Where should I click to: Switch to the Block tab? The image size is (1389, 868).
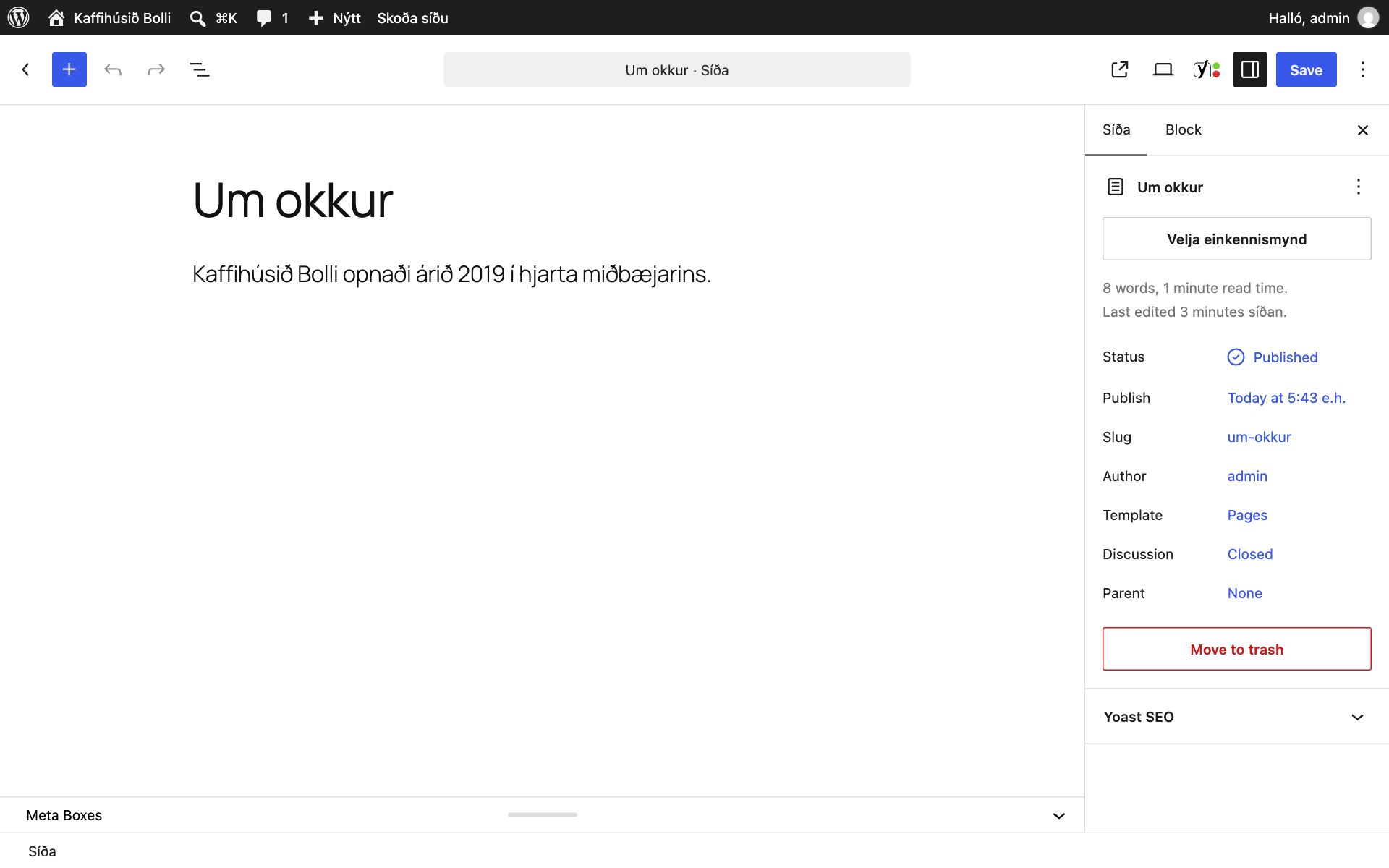click(x=1183, y=129)
